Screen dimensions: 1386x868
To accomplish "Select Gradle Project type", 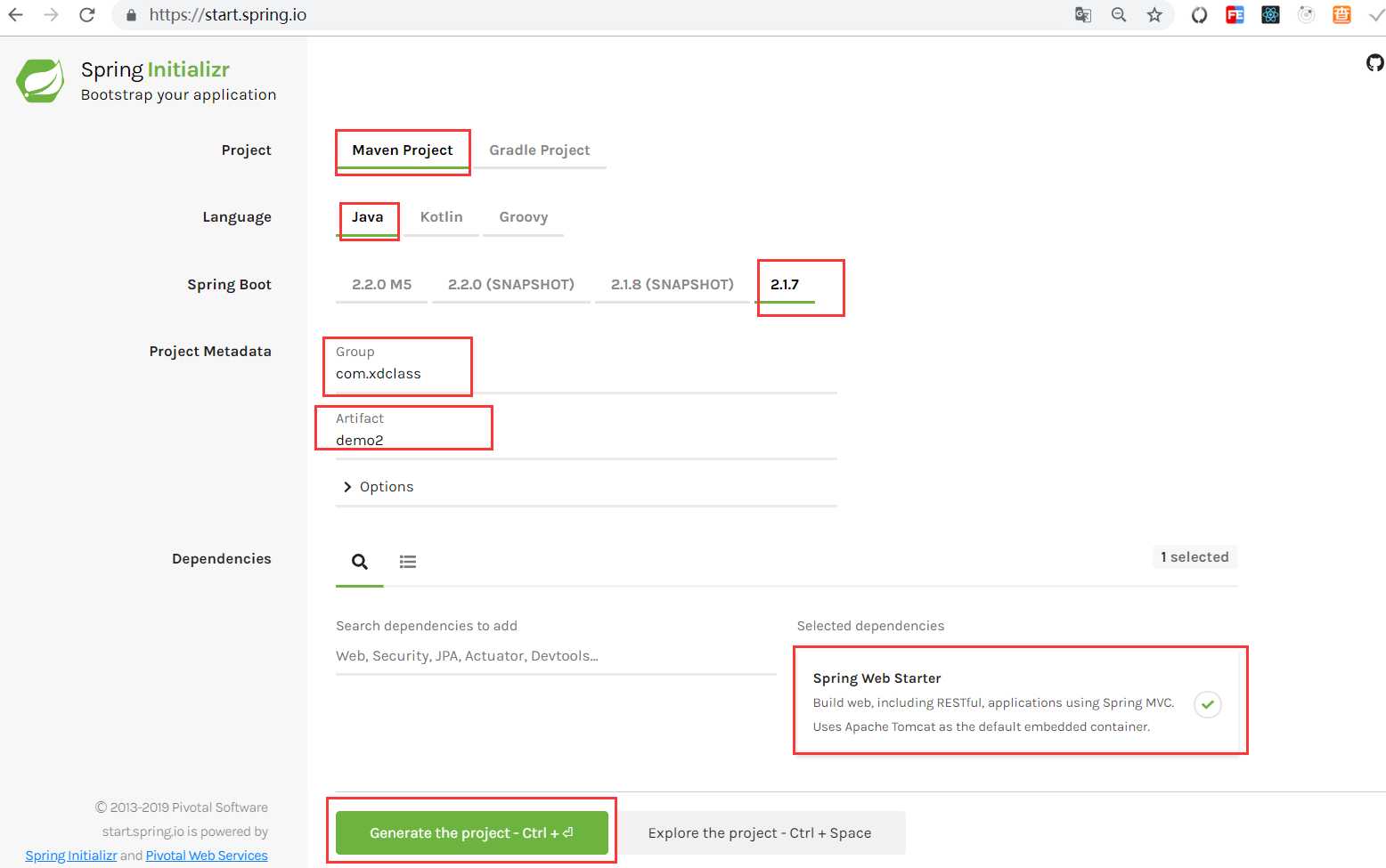I will pyautogui.click(x=540, y=150).
